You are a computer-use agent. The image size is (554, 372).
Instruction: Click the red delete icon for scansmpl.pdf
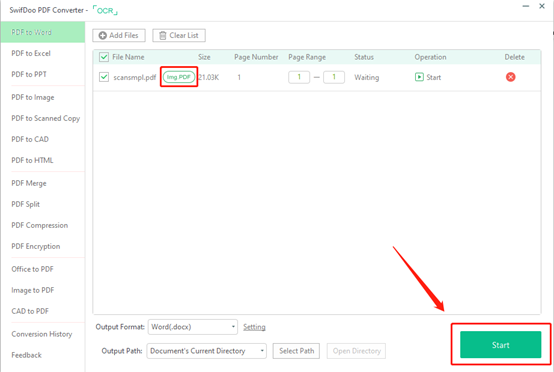[x=510, y=77]
